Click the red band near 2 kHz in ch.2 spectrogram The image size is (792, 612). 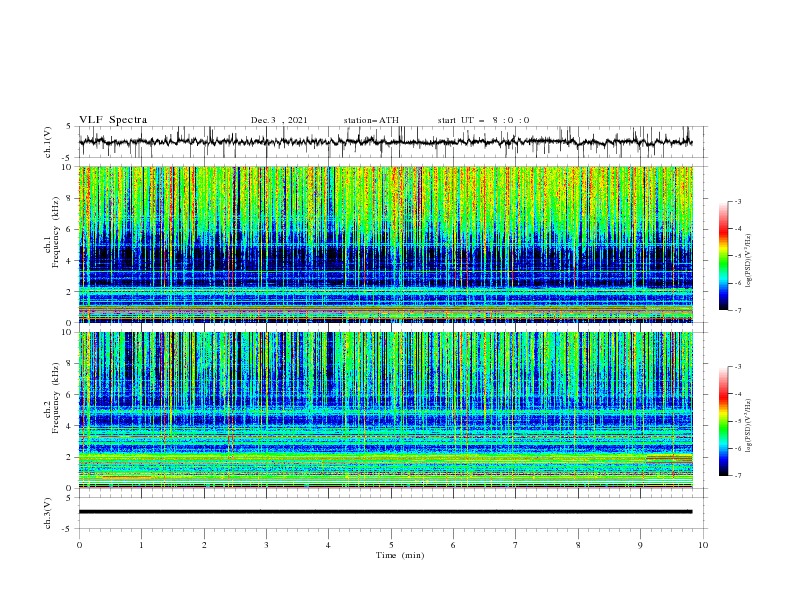(669, 458)
